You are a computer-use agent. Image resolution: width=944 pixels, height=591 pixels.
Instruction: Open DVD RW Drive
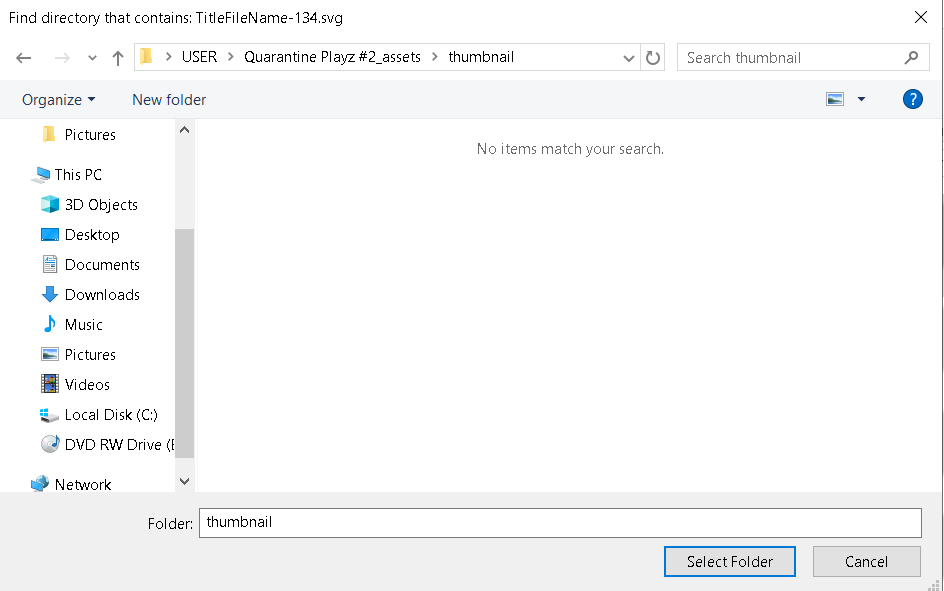pos(107,445)
